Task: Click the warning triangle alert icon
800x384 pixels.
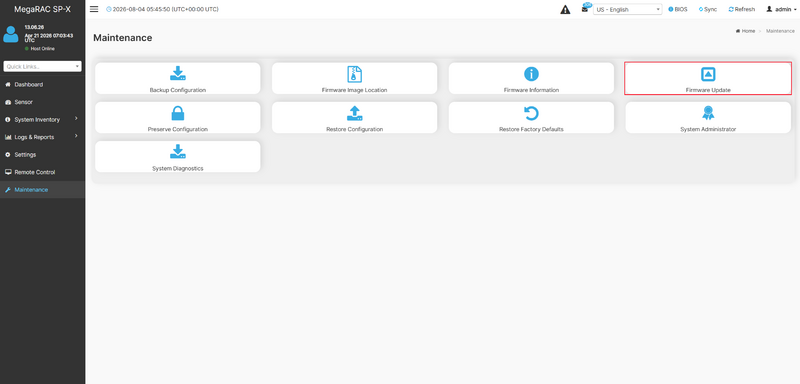Action: tap(565, 10)
